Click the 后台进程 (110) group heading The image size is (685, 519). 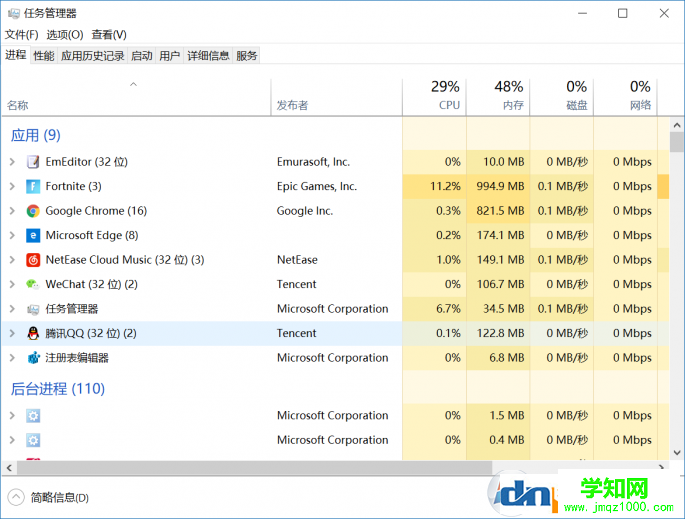tap(58, 389)
